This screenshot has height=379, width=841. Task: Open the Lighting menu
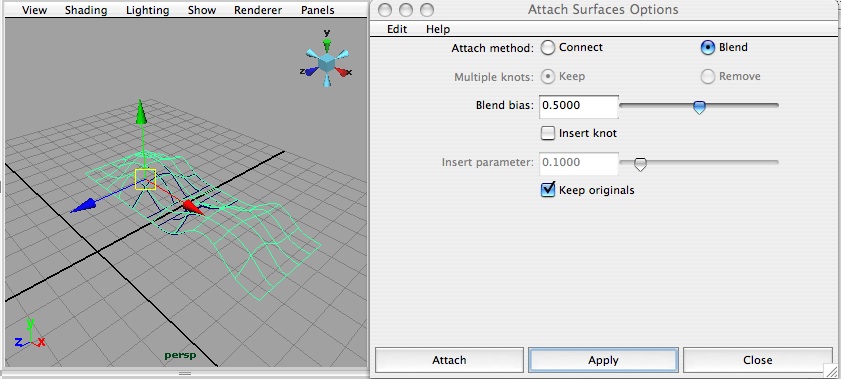pyautogui.click(x=147, y=10)
